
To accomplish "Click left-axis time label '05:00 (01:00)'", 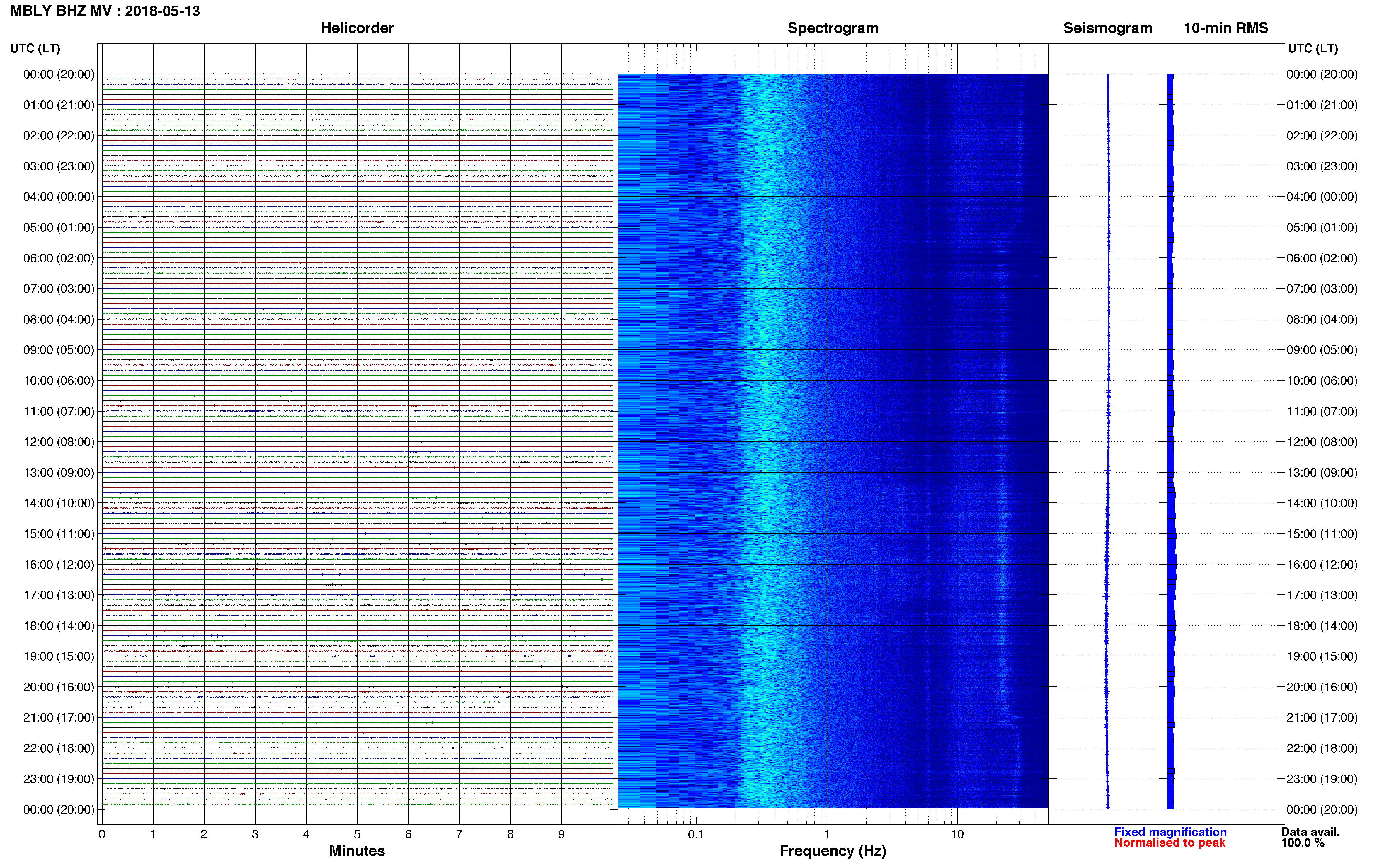I will coord(59,227).
